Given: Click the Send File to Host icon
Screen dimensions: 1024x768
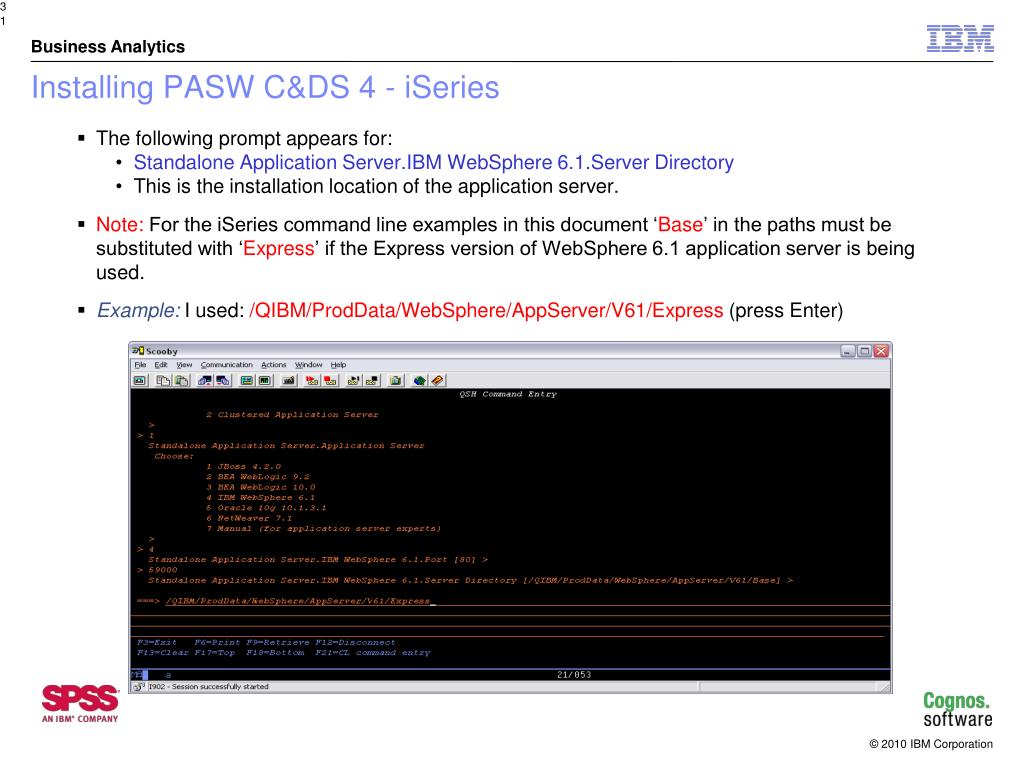Looking at the screenshot, I should pyautogui.click(x=205, y=380).
